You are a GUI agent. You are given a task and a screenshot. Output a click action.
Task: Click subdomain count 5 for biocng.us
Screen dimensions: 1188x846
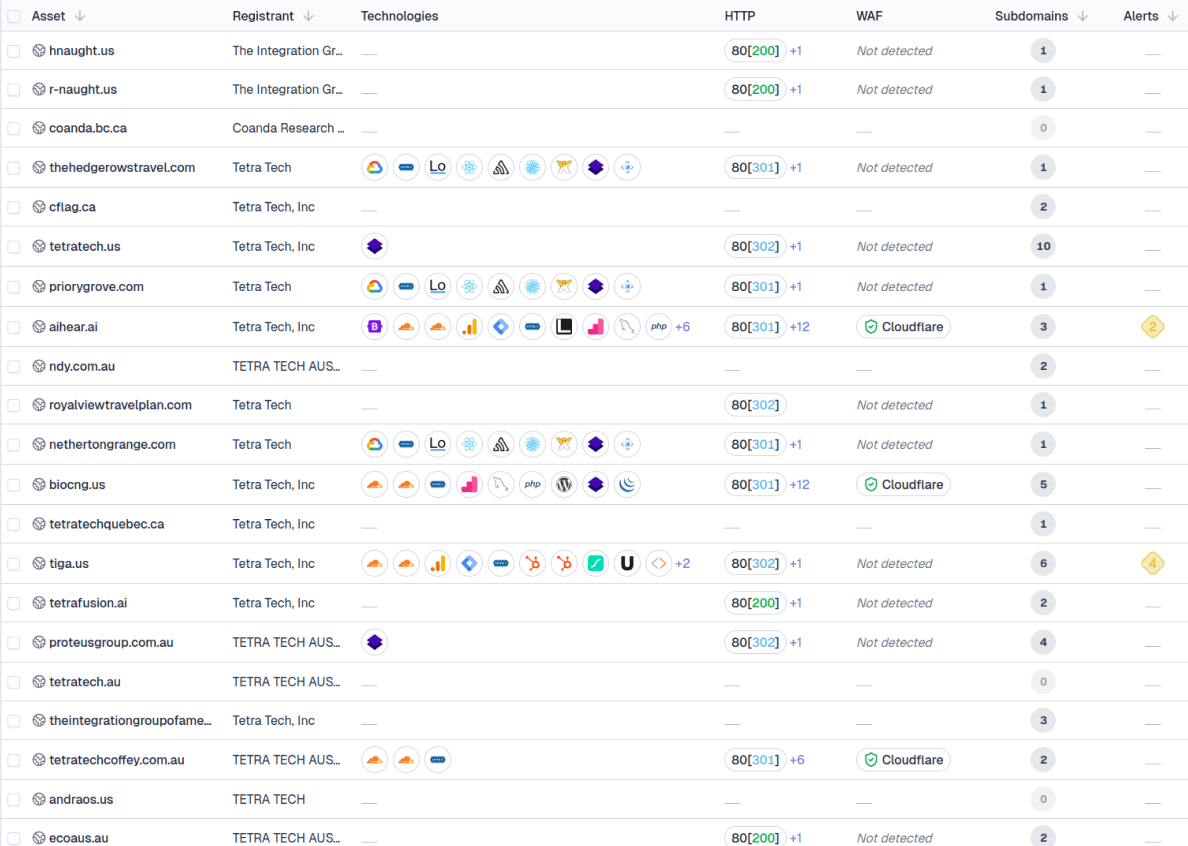(x=1043, y=484)
